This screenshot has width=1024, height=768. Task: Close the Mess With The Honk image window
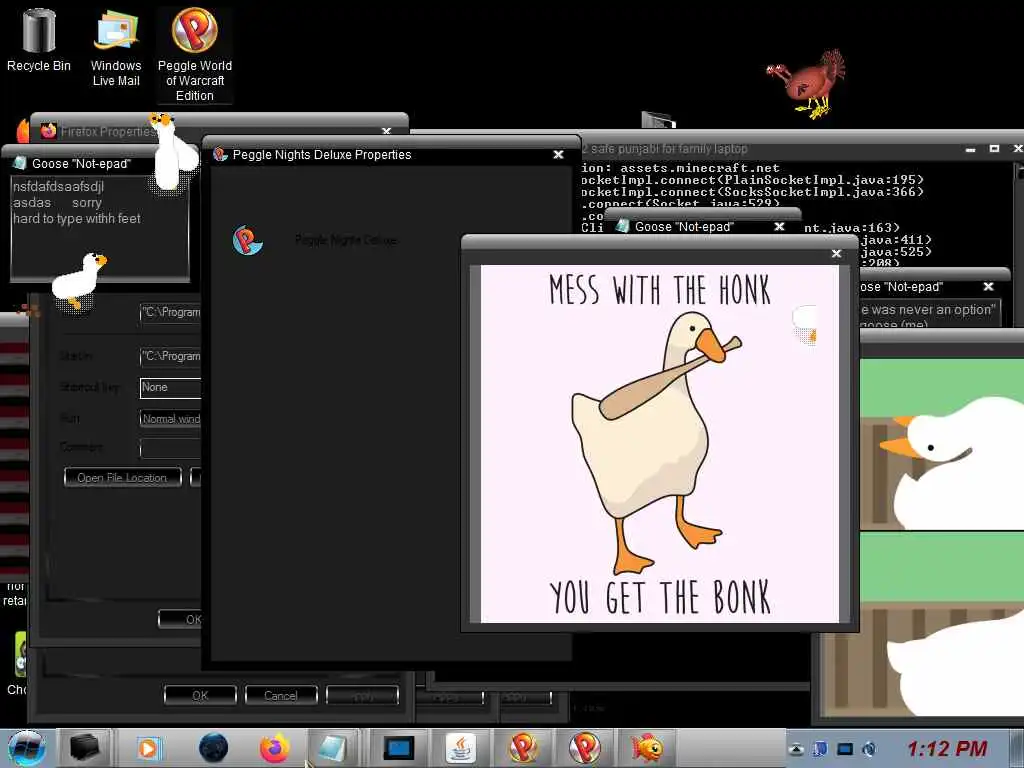click(837, 253)
